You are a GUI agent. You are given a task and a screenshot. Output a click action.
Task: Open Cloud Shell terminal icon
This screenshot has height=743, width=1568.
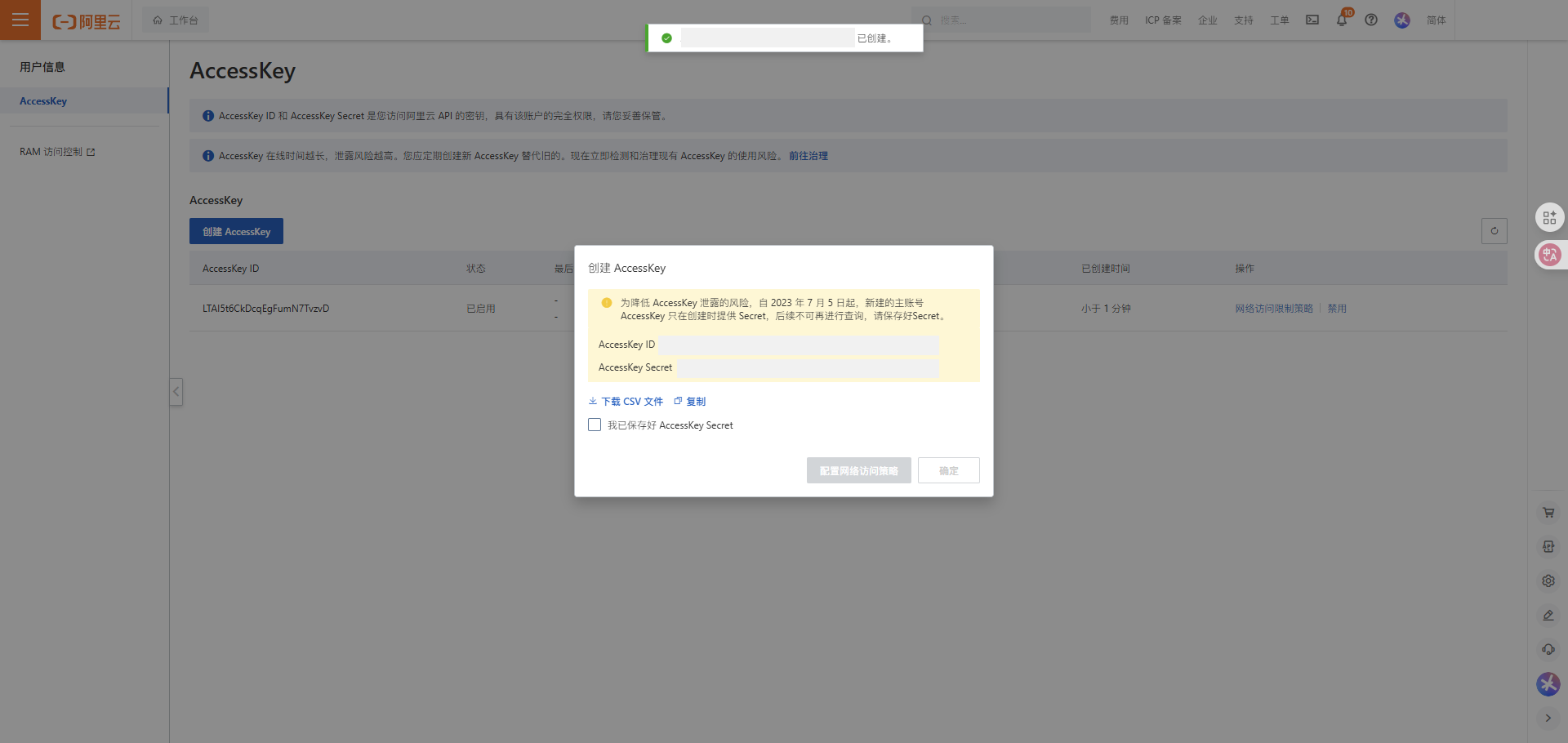point(1312,20)
